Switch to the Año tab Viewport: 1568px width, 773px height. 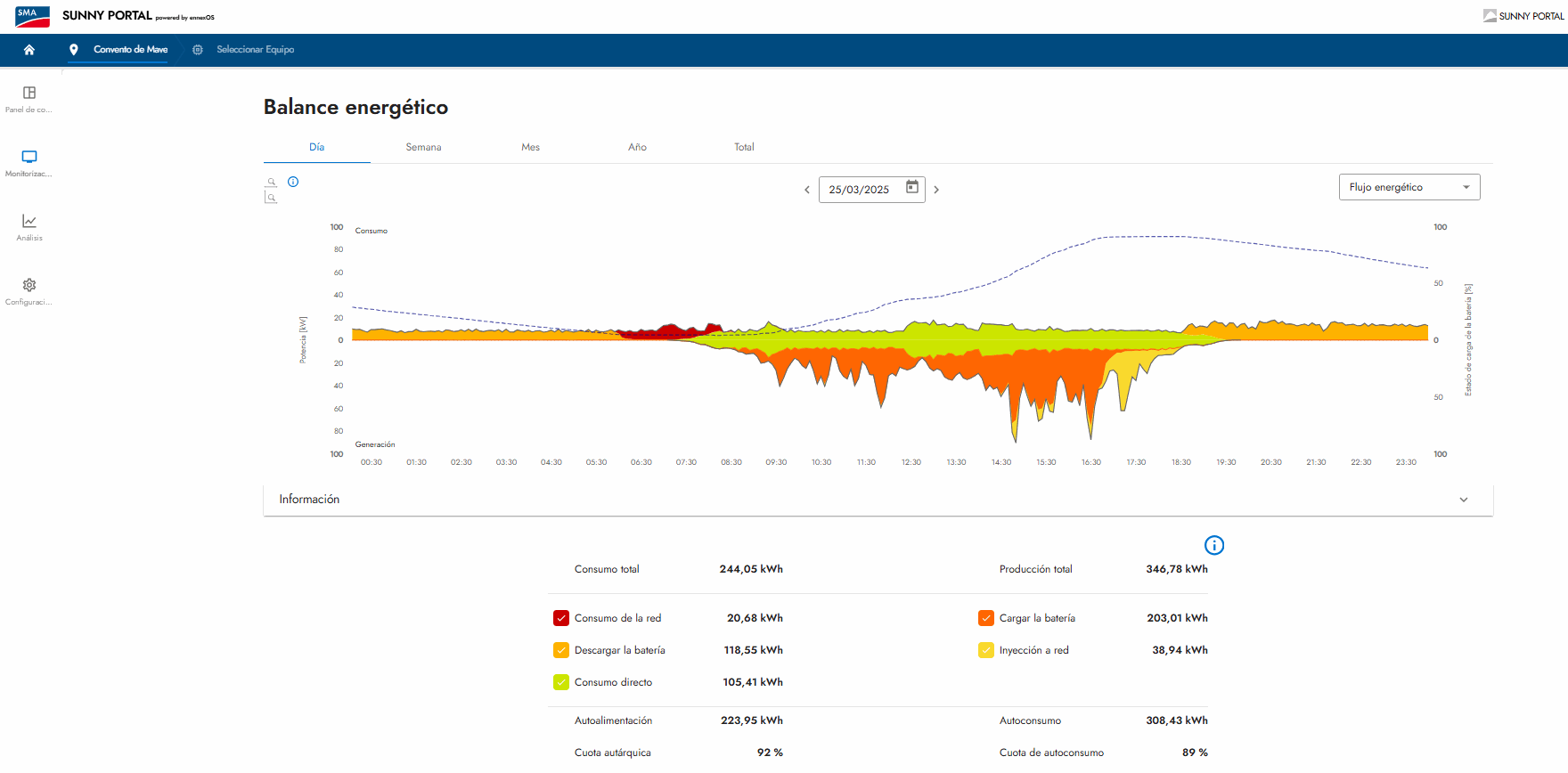pyautogui.click(x=637, y=147)
